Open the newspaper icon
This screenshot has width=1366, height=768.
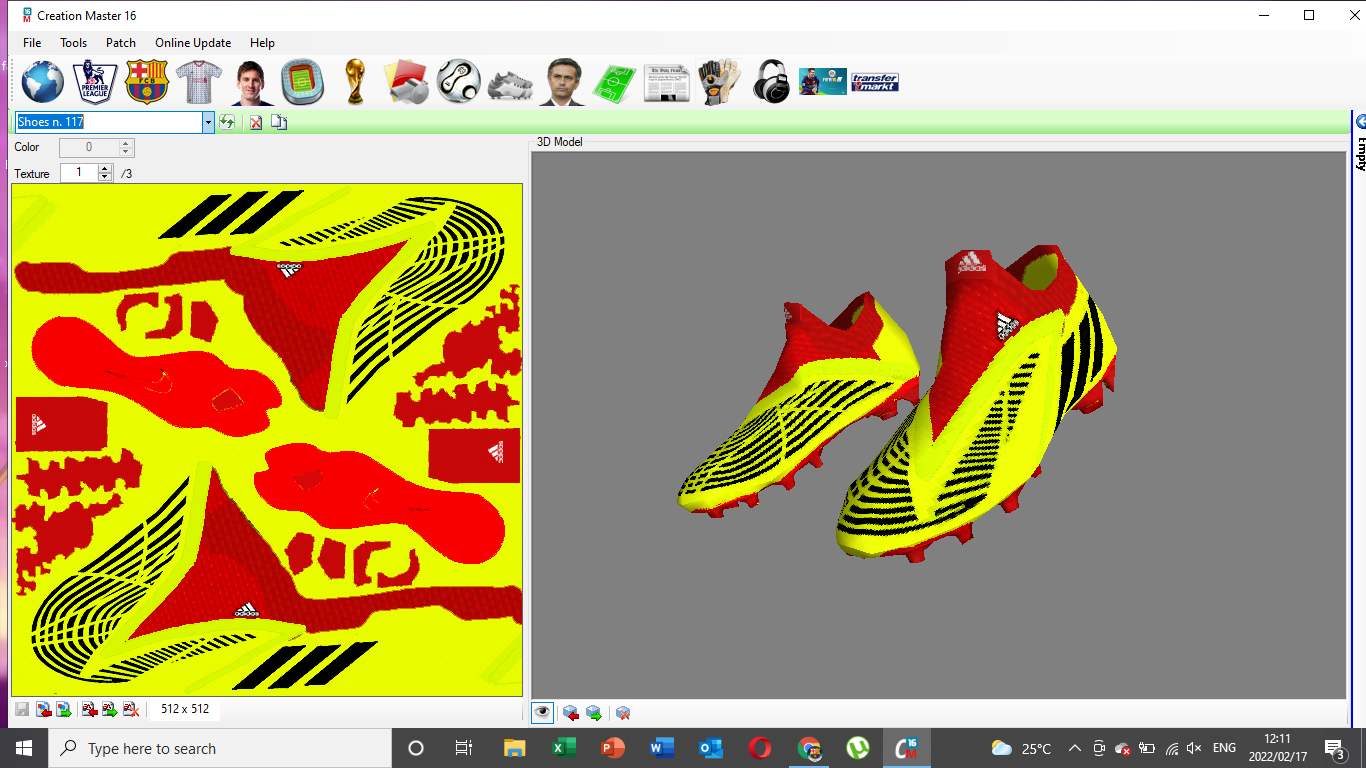click(667, 83)
